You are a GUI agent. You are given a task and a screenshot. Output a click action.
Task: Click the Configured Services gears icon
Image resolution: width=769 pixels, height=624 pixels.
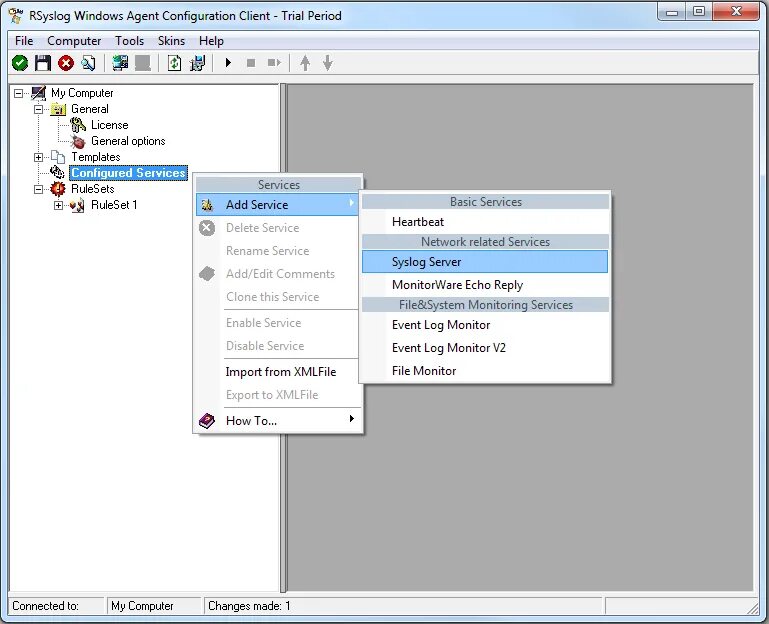pyautogui.click(x=57, y=173)
